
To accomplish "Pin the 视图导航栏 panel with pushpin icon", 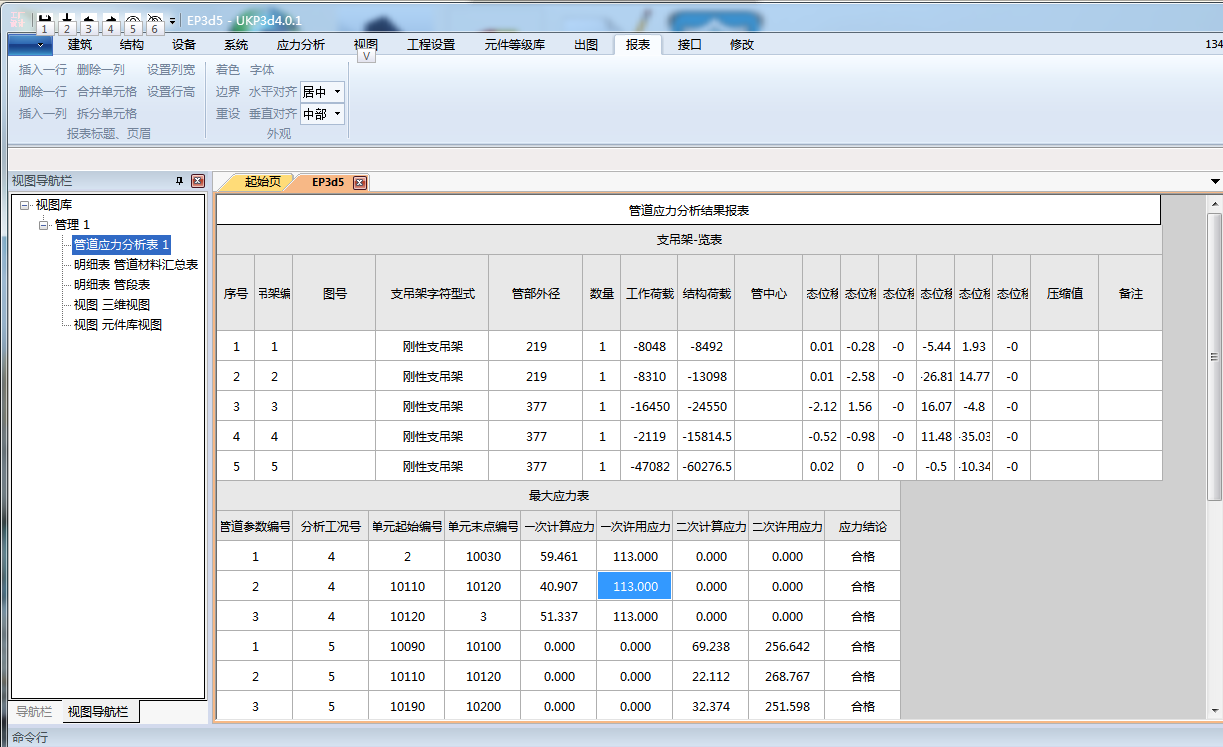I will point(179,181).
